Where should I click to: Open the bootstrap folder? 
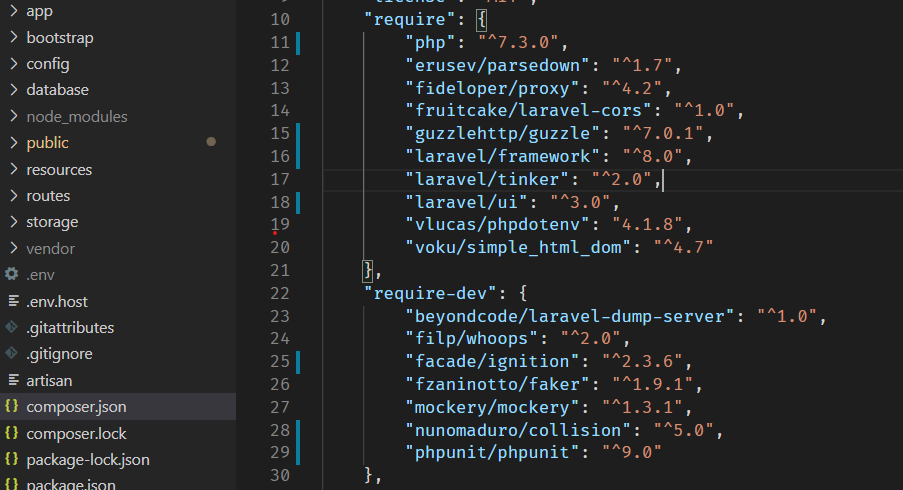coord(60,38)
